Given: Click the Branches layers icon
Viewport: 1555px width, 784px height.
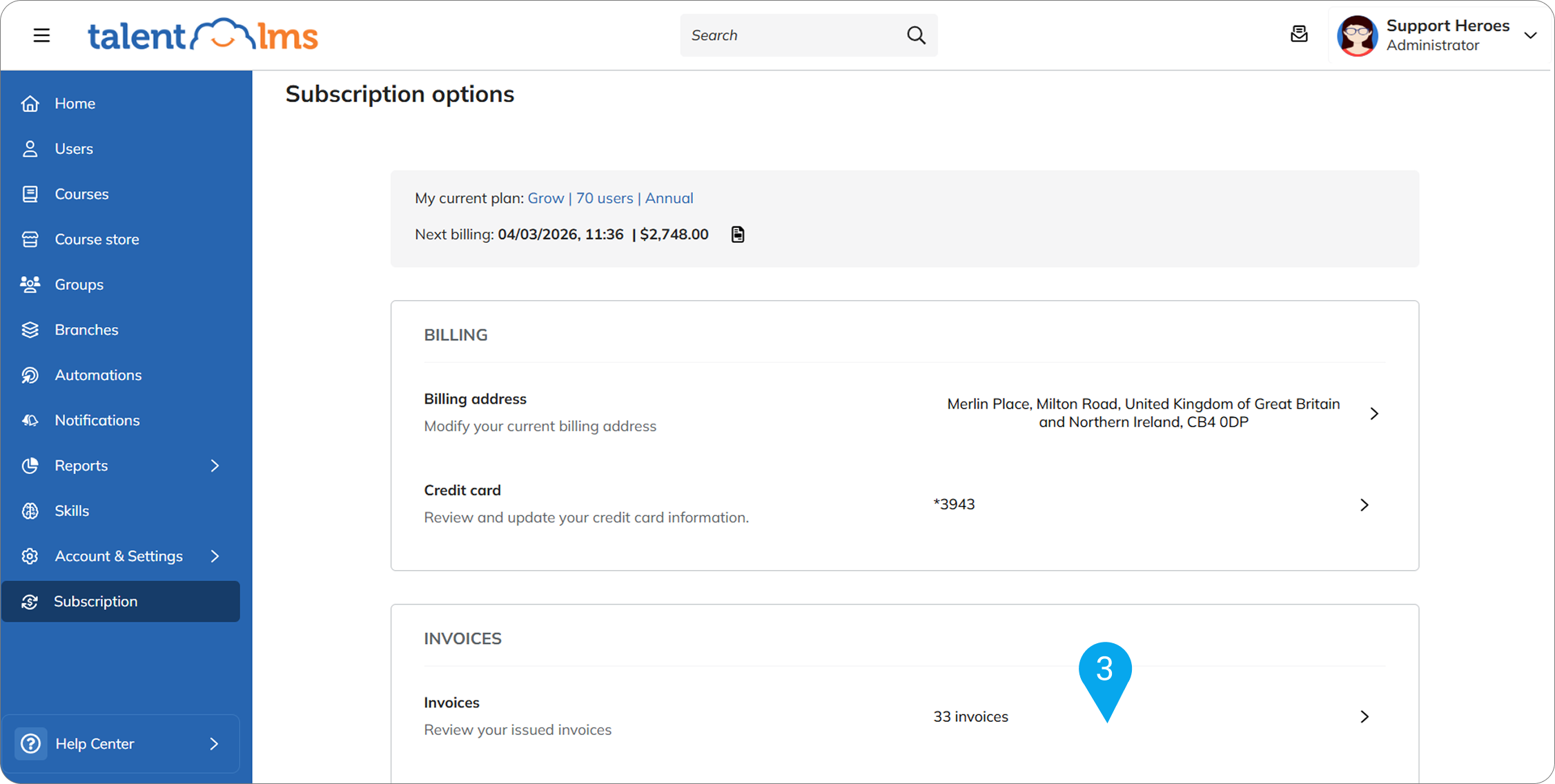Looking at the screenshot, I should [x=30, y=330].
